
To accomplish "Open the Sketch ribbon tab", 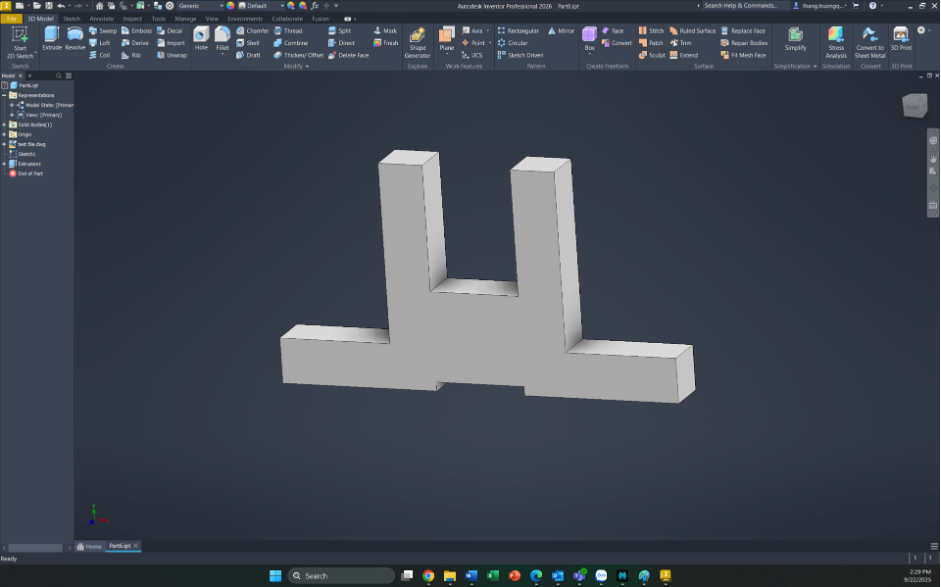I will pos(71,19).
